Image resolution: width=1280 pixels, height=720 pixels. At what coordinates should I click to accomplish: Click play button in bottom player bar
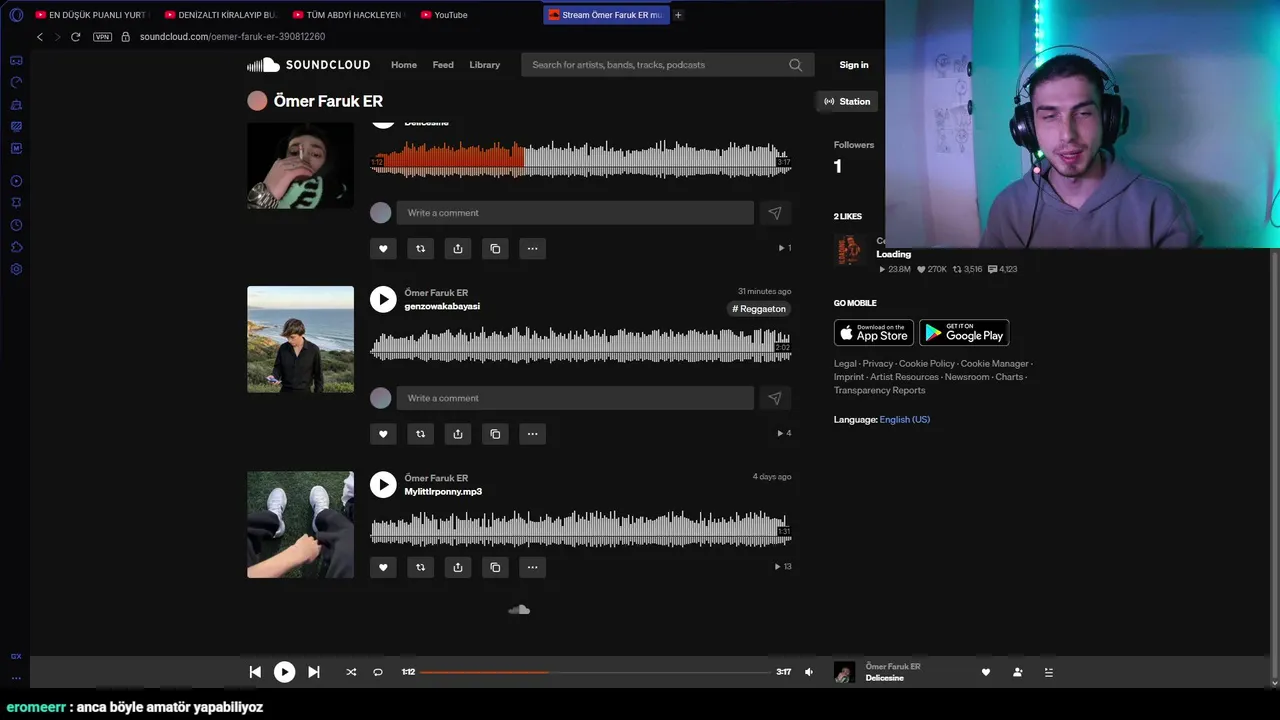pyautogui.click(x=284, y=672)
